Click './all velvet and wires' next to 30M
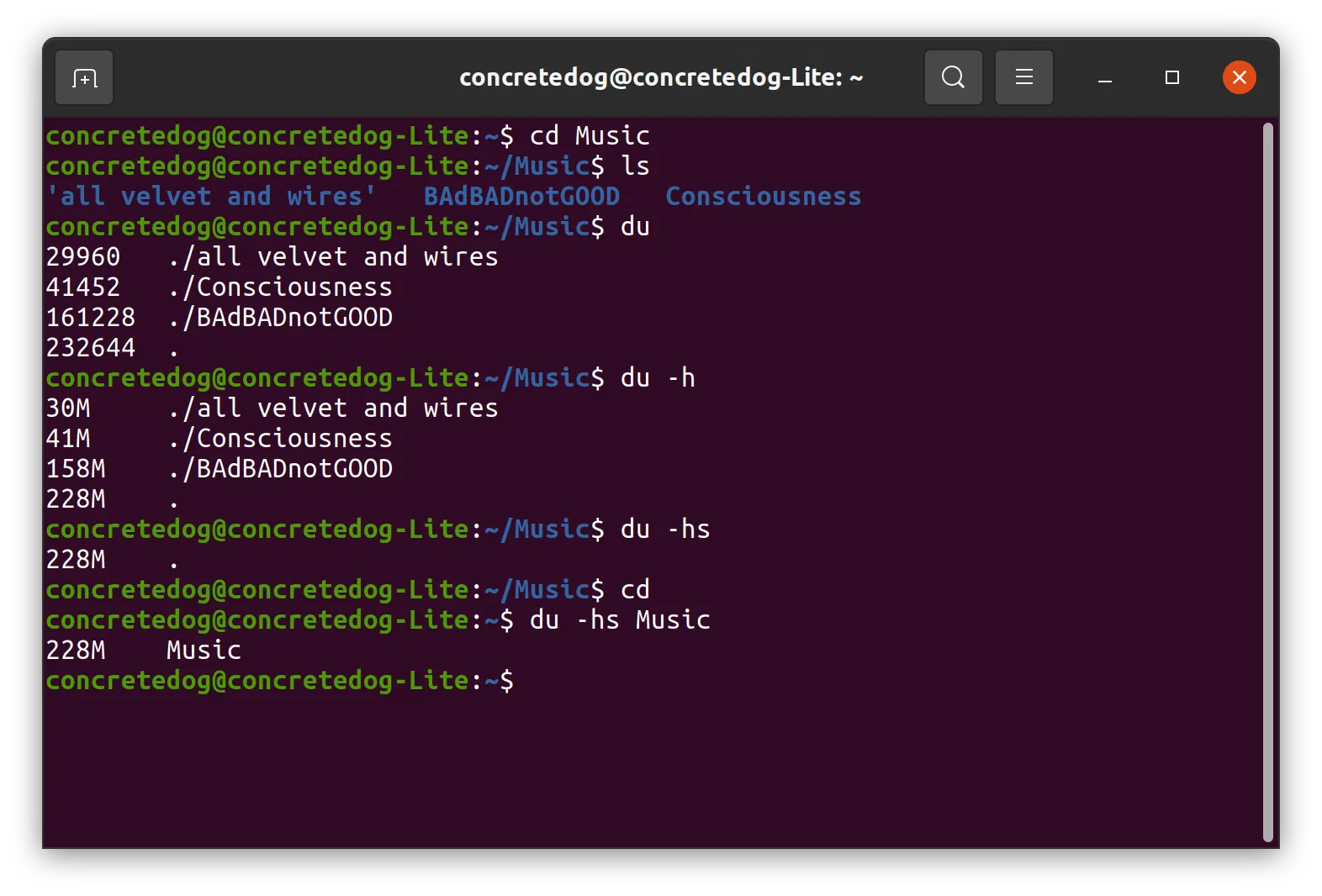Image resolution: width=1322 pixels, height=896 pixels. [x=333, y=408]
